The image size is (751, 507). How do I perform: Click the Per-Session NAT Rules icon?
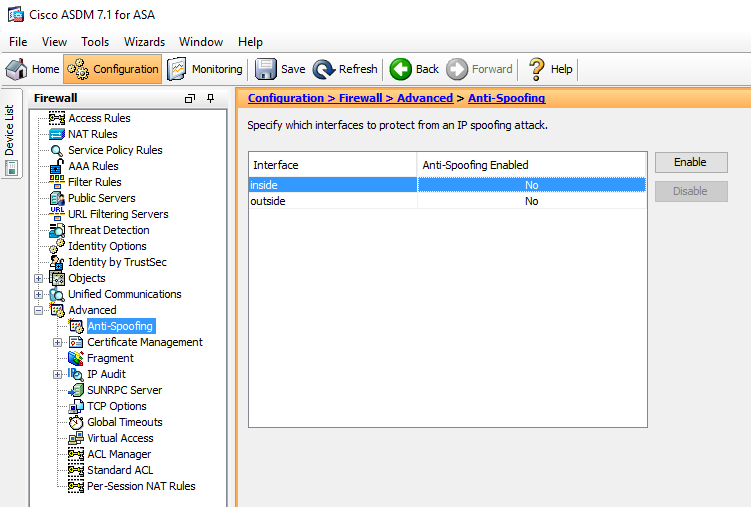pyautogui.click(x=76, y=486)
